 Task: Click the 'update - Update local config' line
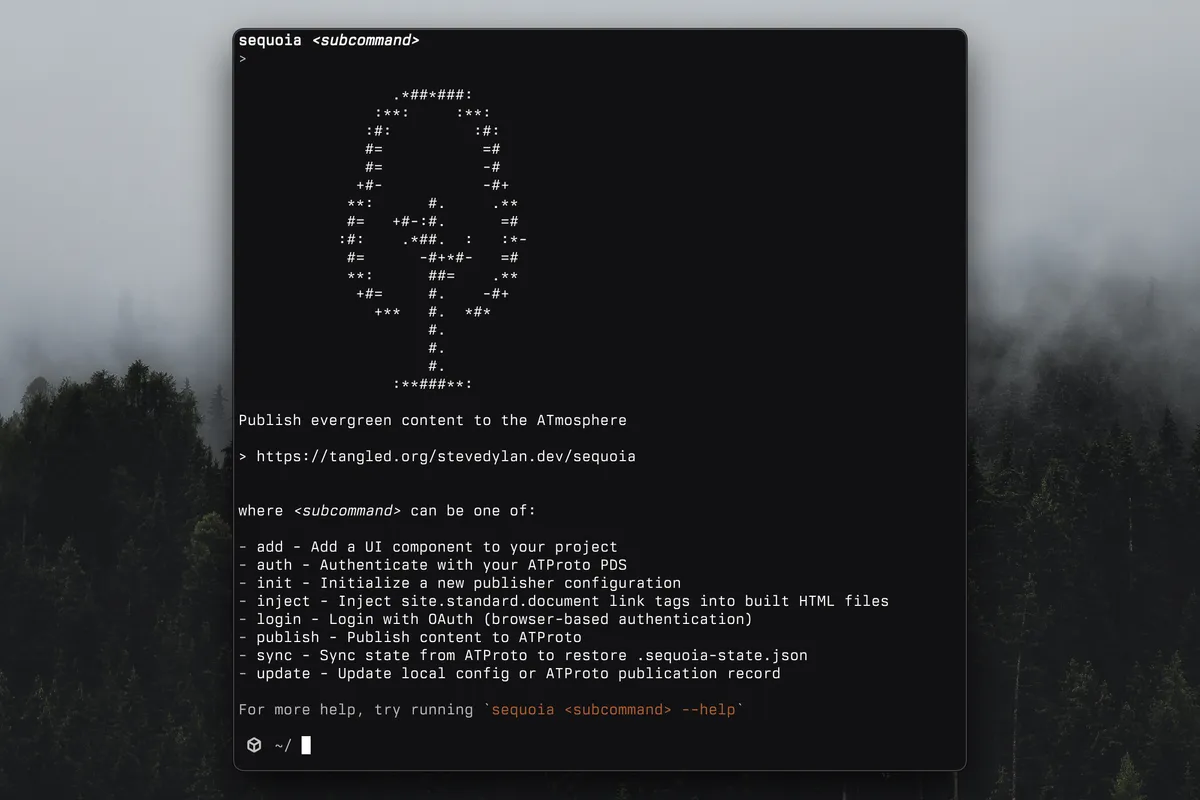coord(510,673)
